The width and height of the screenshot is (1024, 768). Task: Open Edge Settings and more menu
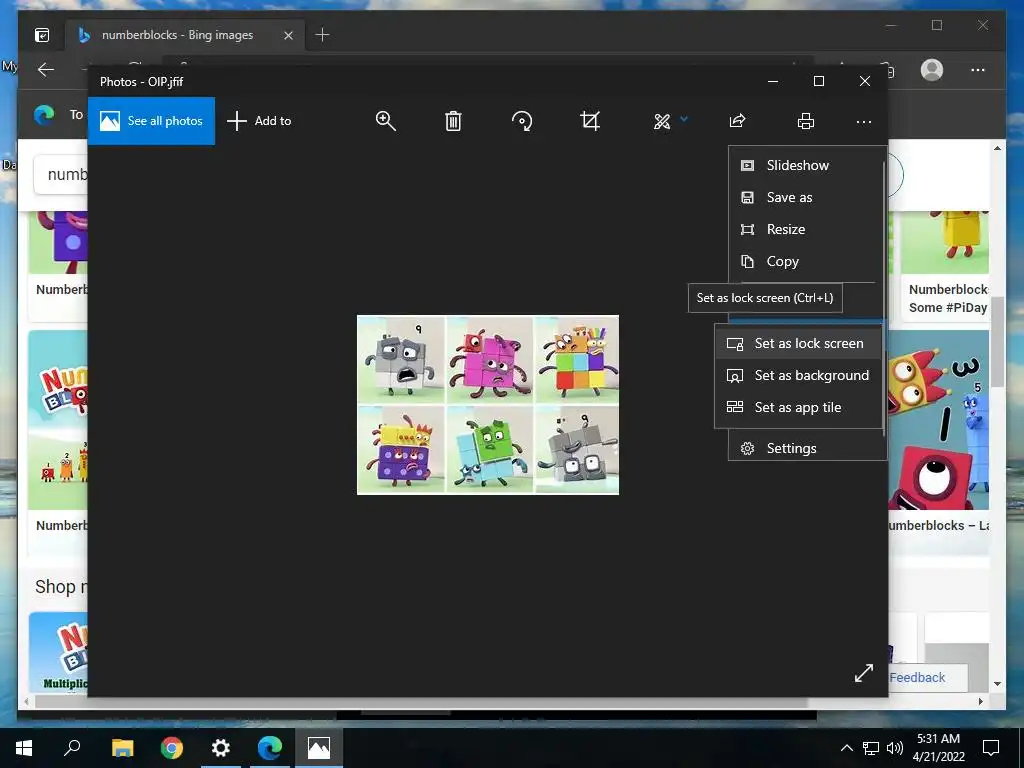click(978, 70)
